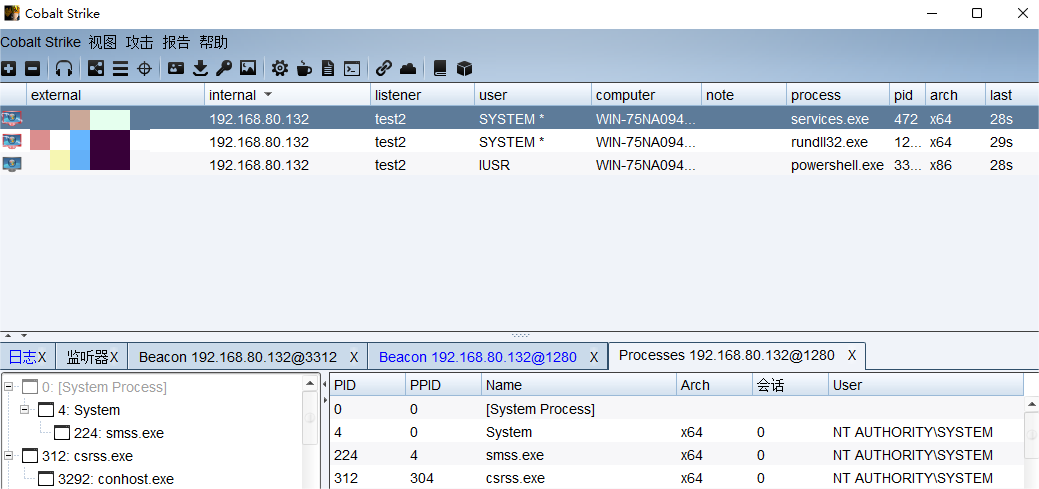Close the Processes 192.168.80.132@1280 tab
The image size is (1039, 489).
[x=852, y=355]
